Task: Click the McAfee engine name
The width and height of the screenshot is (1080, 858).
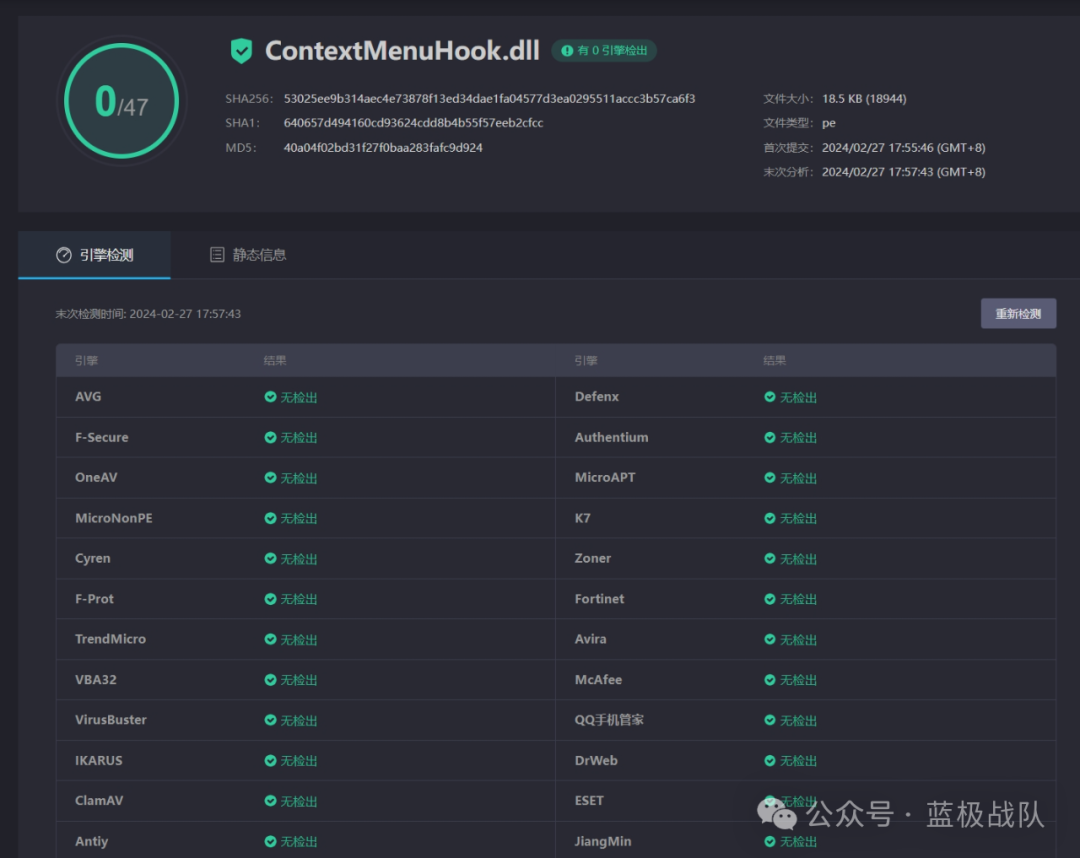Action: click(x=598, y=680)
